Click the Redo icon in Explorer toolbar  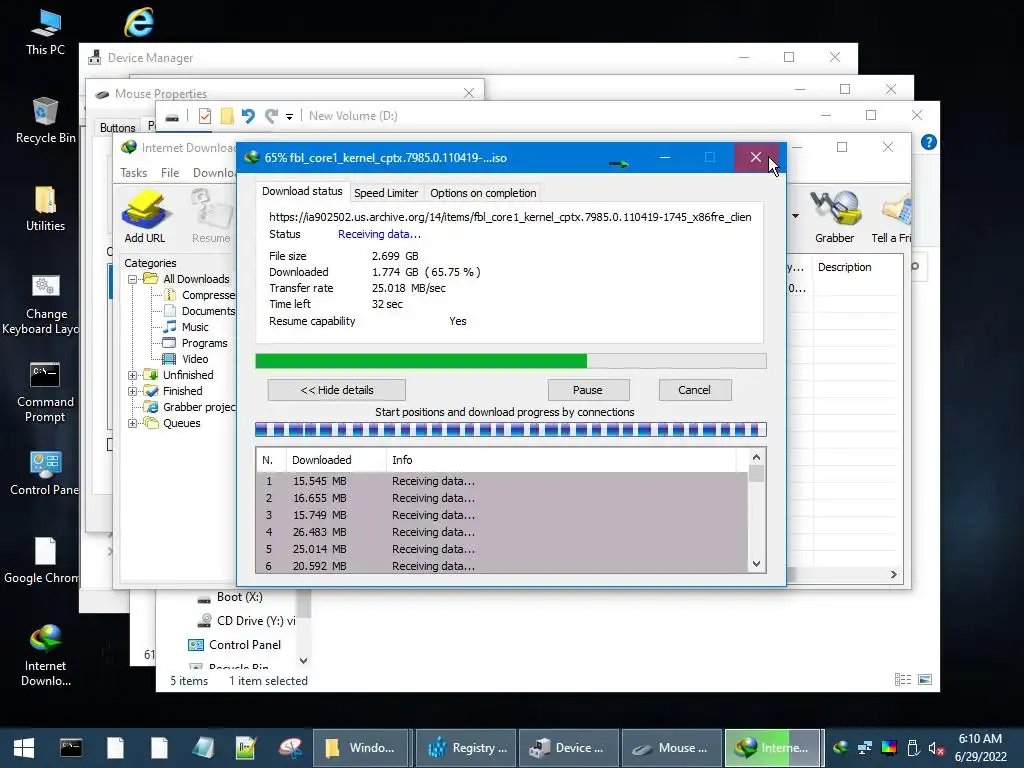point(271,116)
